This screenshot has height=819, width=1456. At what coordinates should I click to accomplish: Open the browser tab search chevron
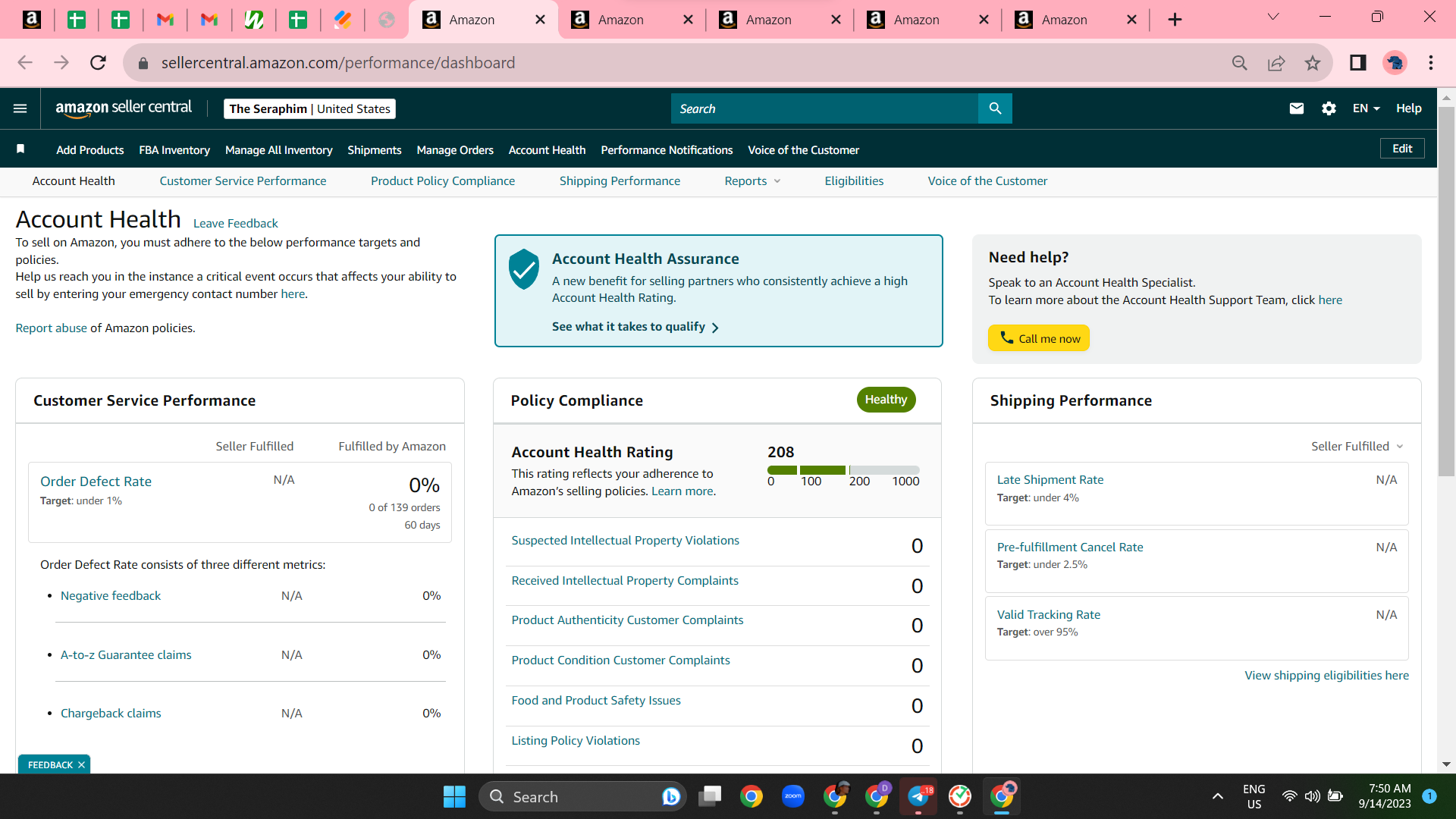pos(1273,17)
